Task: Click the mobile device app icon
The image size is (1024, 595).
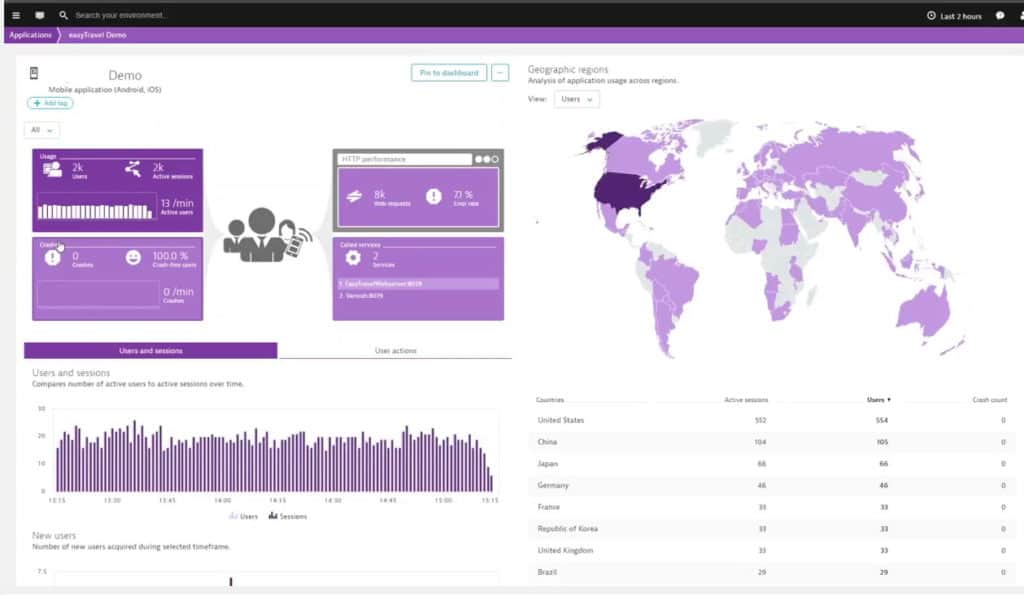Action: pyautogui.click(x=34, y=73)
